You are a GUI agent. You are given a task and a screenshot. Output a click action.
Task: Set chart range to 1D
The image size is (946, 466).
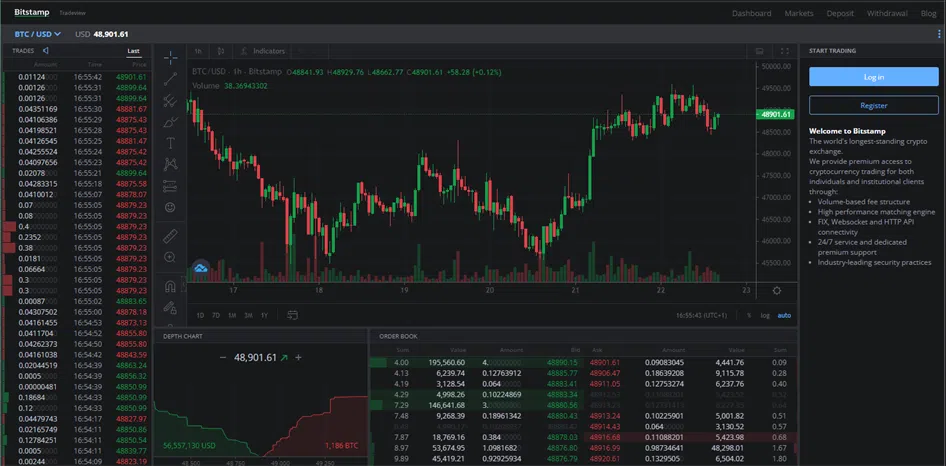tap(200, 315)
